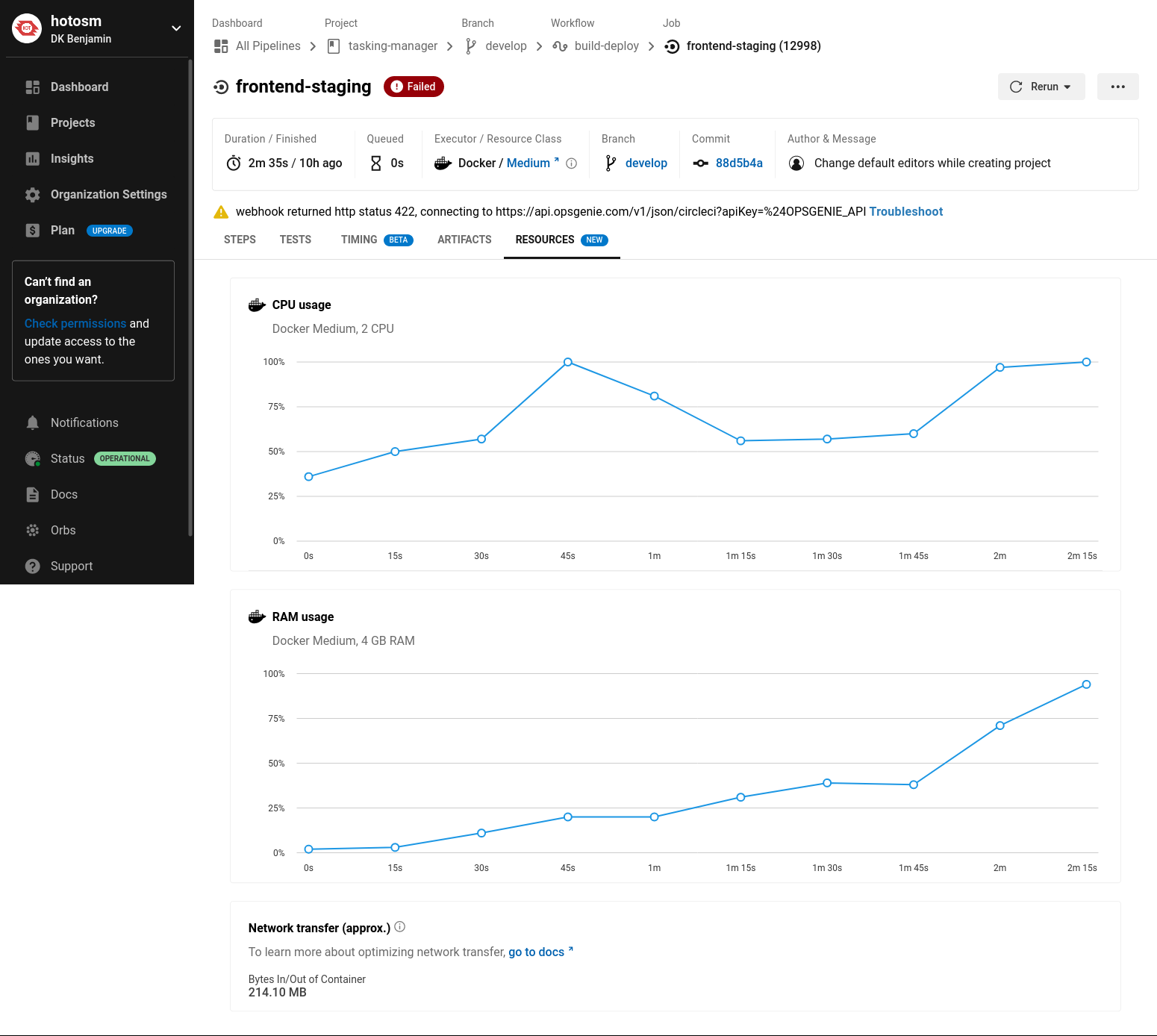Click the Network transfer info icon

(x=400, y=927)
